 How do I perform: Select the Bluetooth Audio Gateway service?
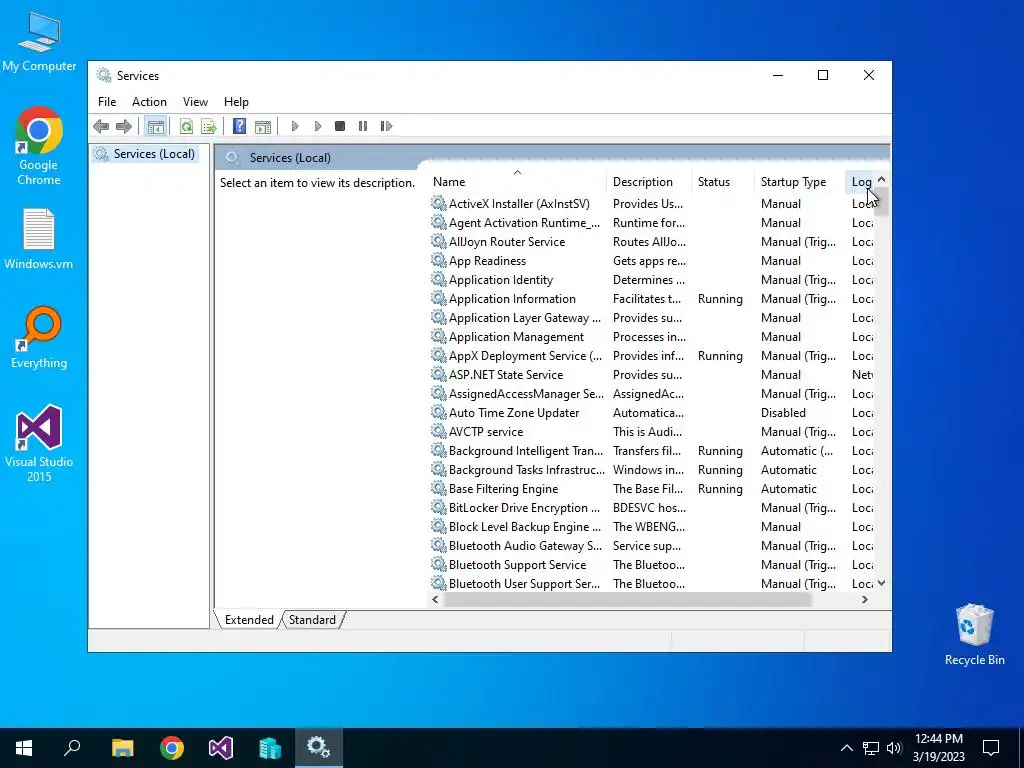652,545
